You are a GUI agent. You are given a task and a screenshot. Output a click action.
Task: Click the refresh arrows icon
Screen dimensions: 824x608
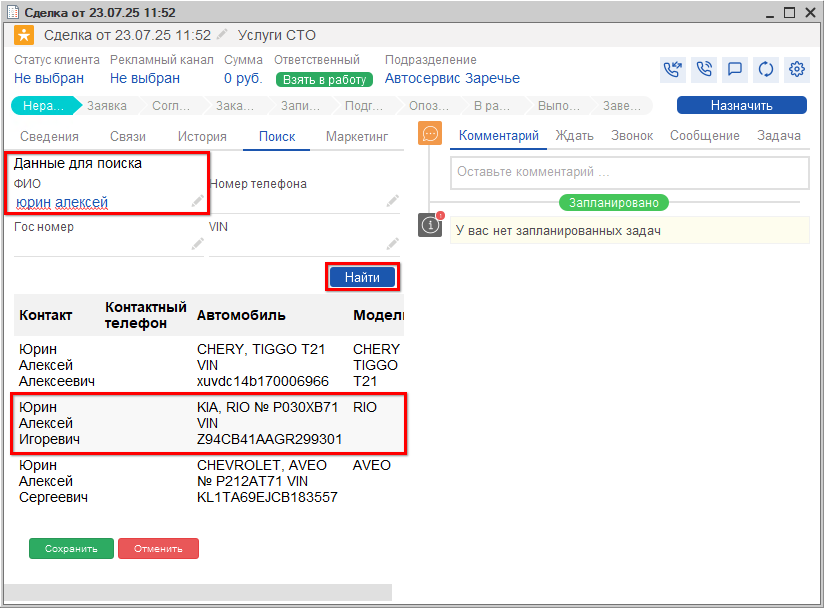pos(766,70)
